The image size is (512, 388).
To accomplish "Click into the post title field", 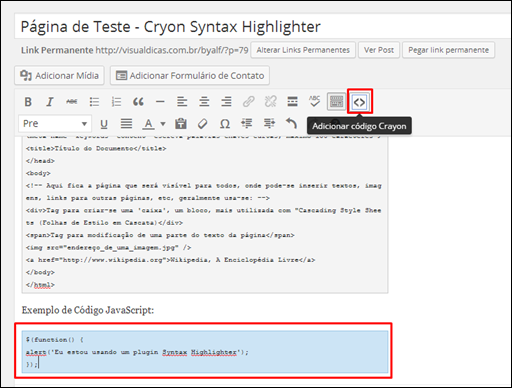I will [x=263, y=27].
